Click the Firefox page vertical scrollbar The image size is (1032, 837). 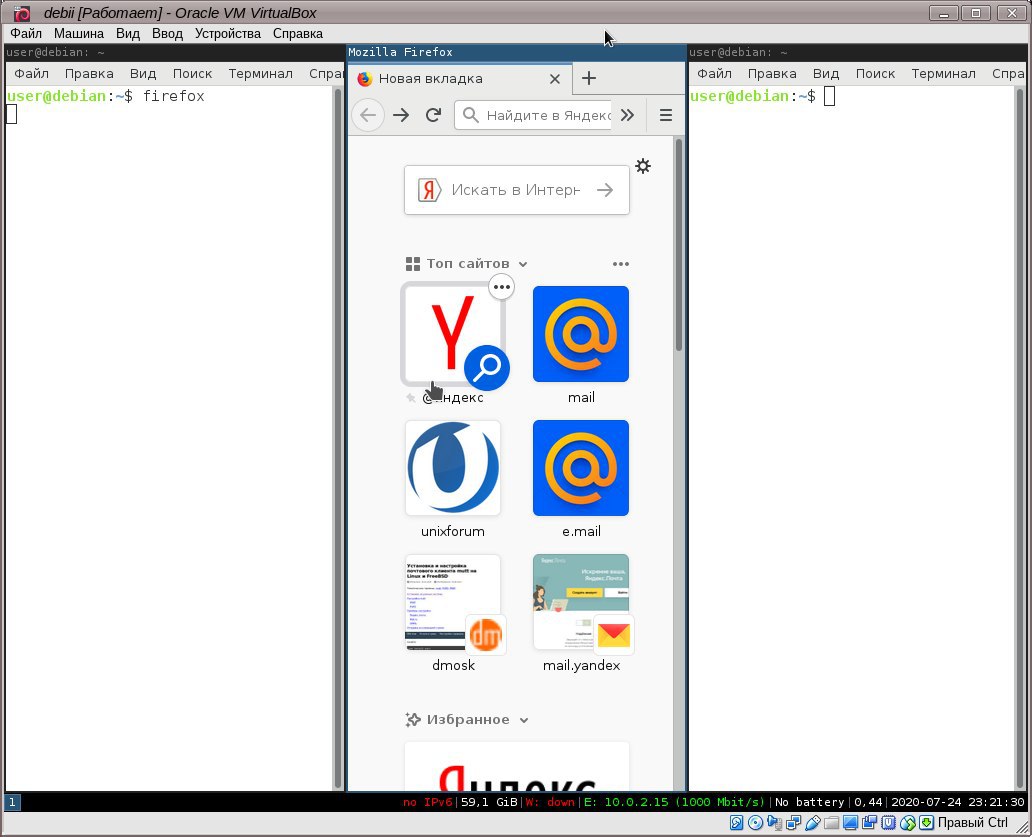coord(679,245)
